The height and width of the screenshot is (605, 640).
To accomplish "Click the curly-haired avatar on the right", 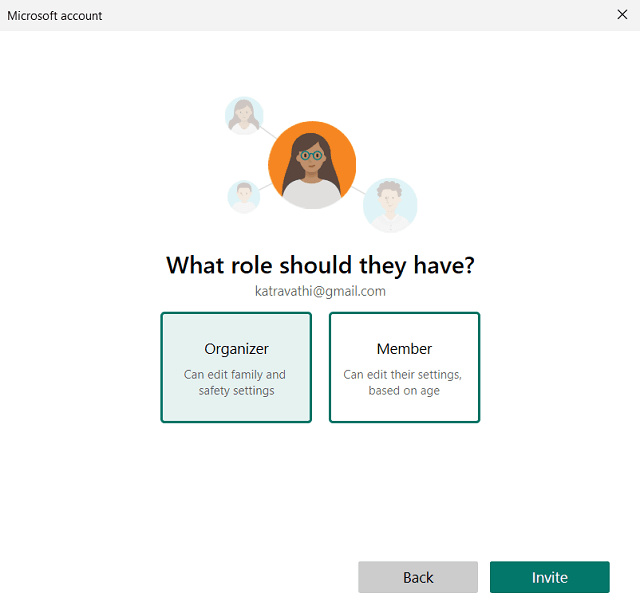I will [390, 204].
